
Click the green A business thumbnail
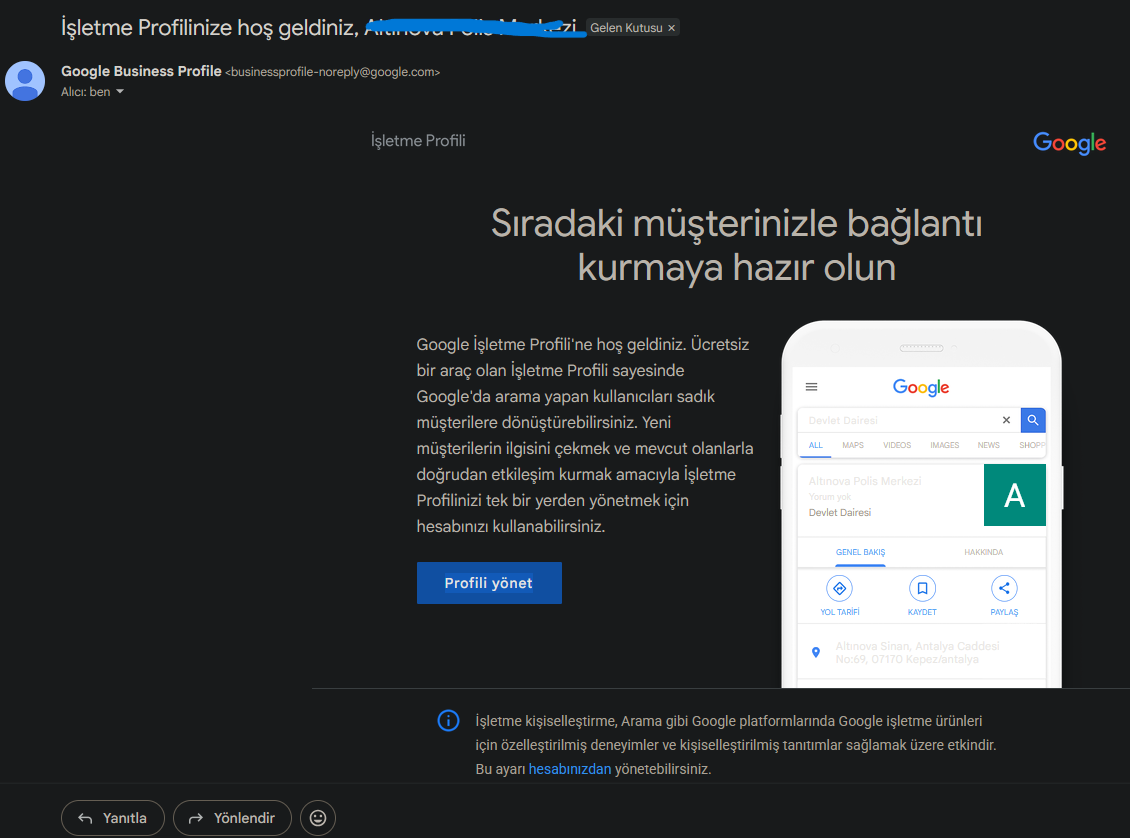1015,495
